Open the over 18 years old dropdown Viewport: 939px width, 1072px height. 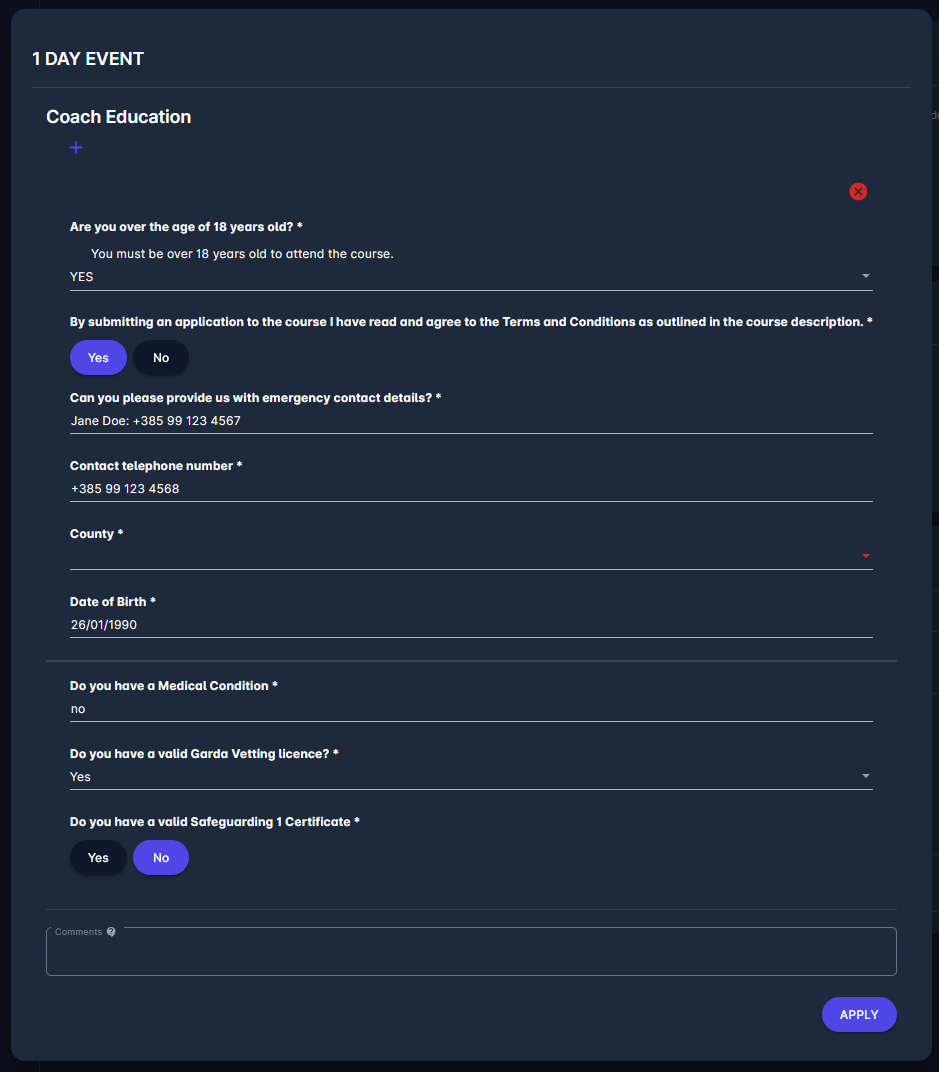470,277
